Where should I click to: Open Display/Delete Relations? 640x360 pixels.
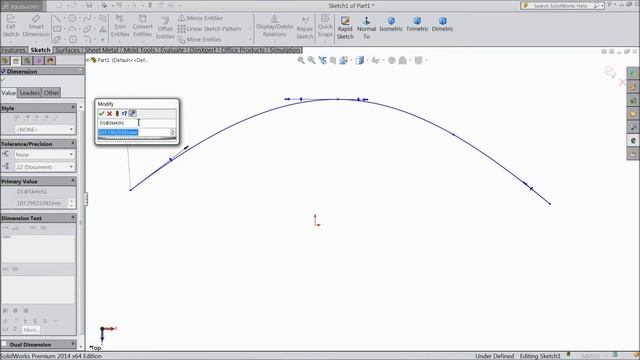275,27
